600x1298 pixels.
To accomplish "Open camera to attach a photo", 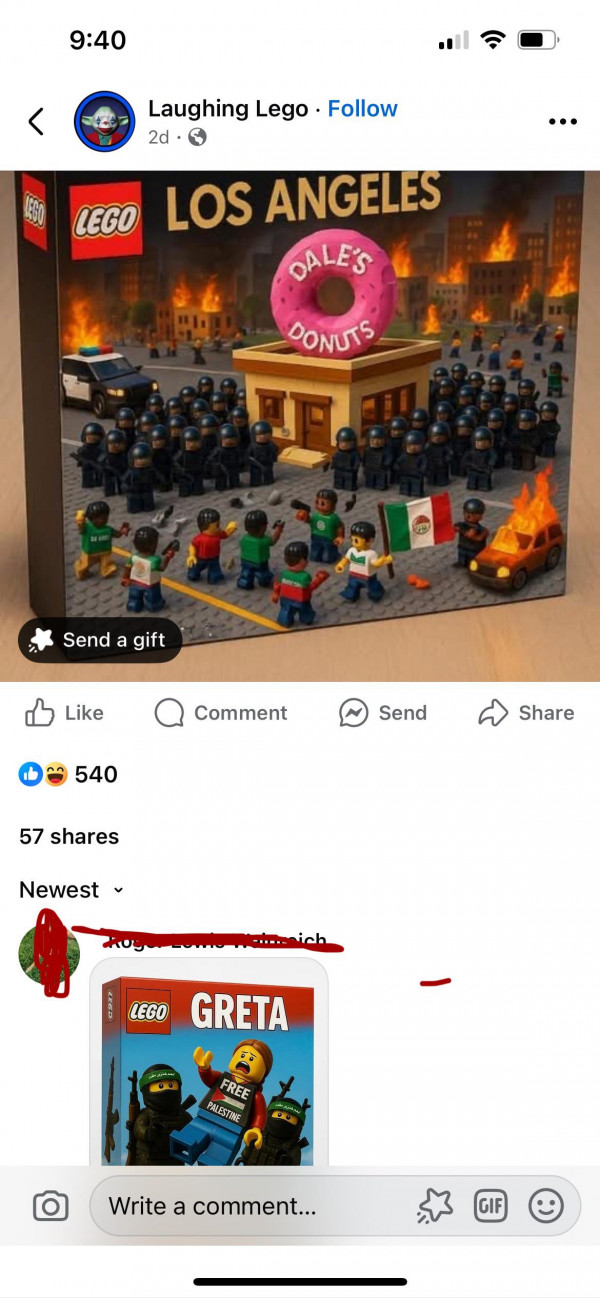I will [x=50, y=1206].
